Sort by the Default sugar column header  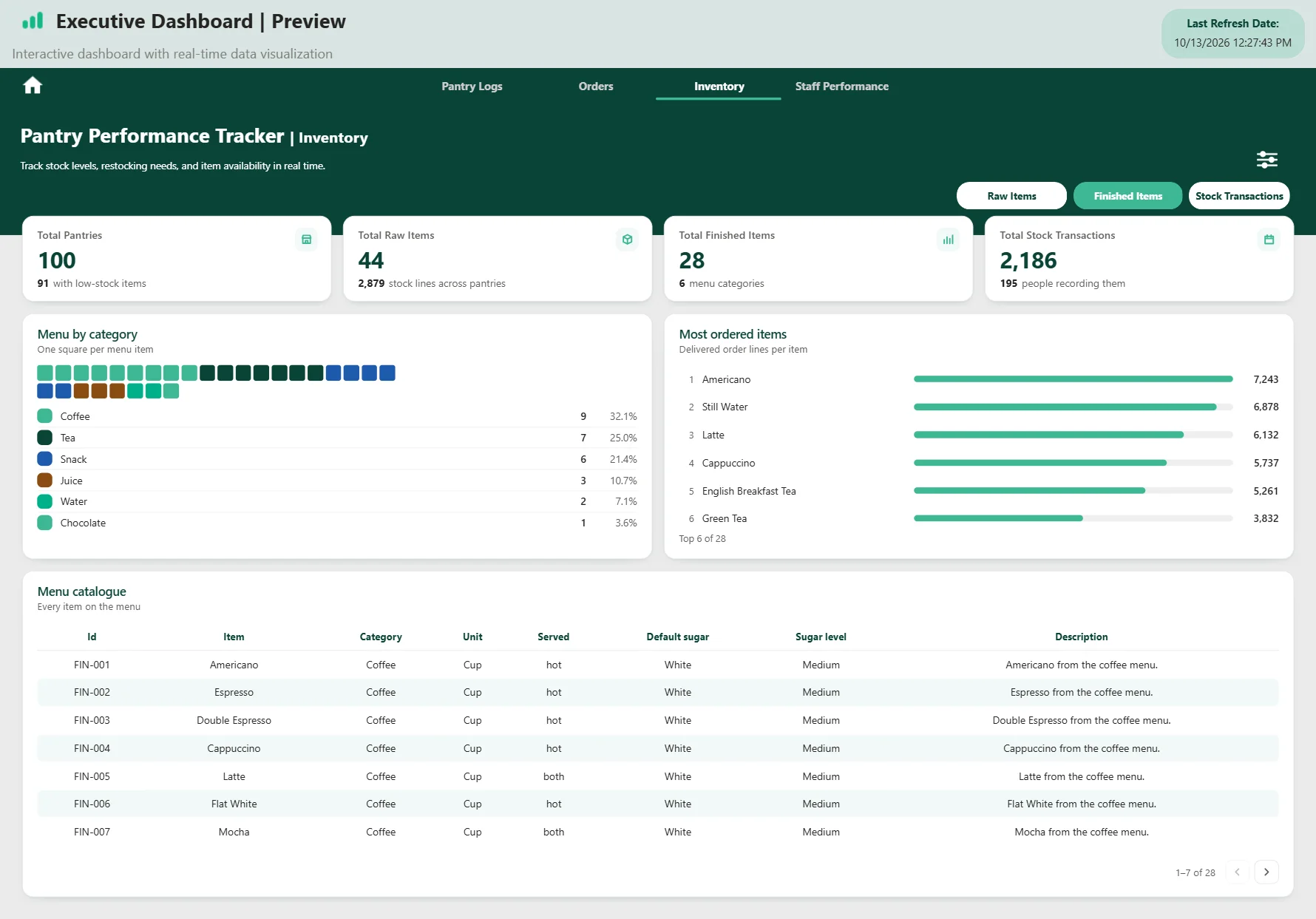(677, 637)
